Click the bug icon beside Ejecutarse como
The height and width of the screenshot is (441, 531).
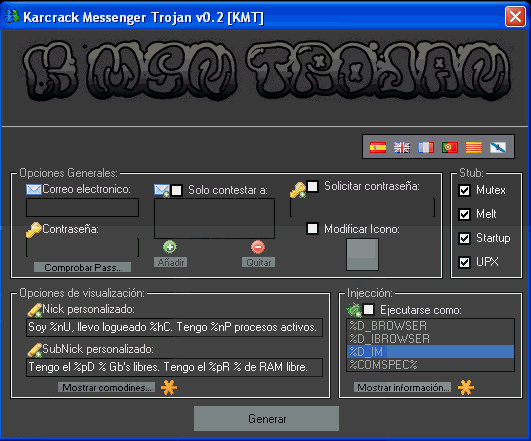tap(354, 310)
